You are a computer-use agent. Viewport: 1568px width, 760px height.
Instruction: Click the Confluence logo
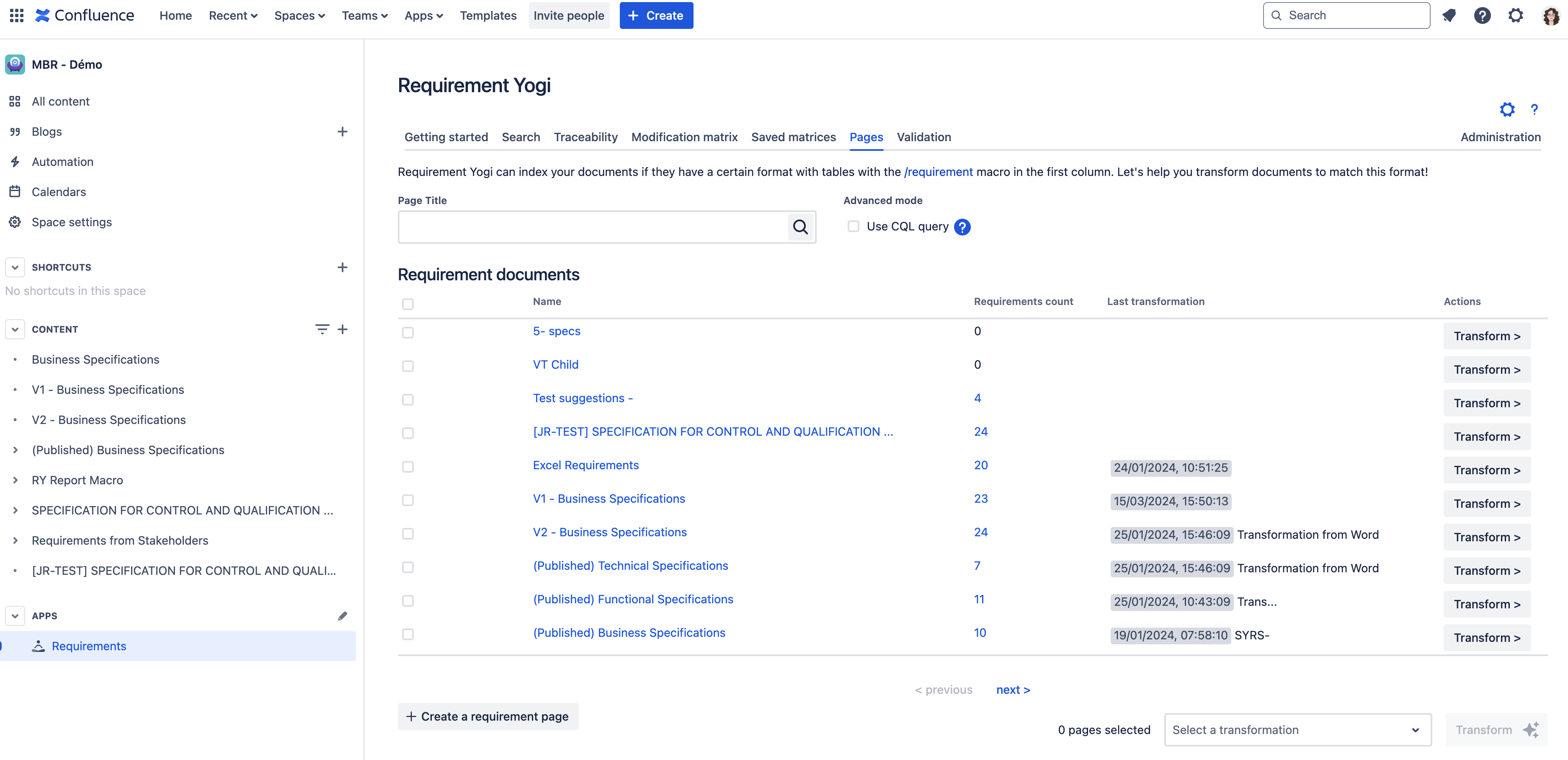click(x=84, y=15)
